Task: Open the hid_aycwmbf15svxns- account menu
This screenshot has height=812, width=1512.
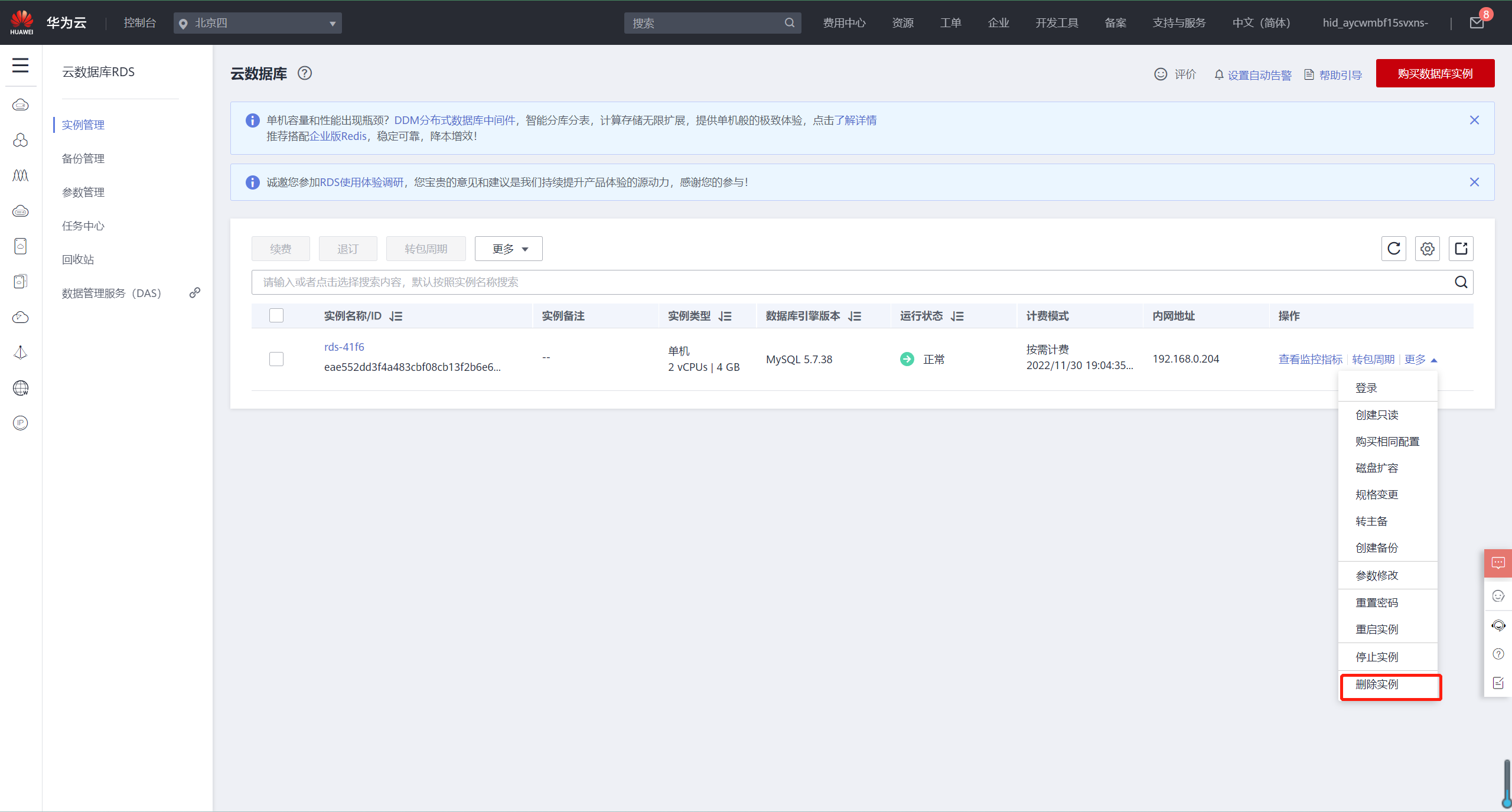Action: pyautogui.click(x=1375, y=23)
